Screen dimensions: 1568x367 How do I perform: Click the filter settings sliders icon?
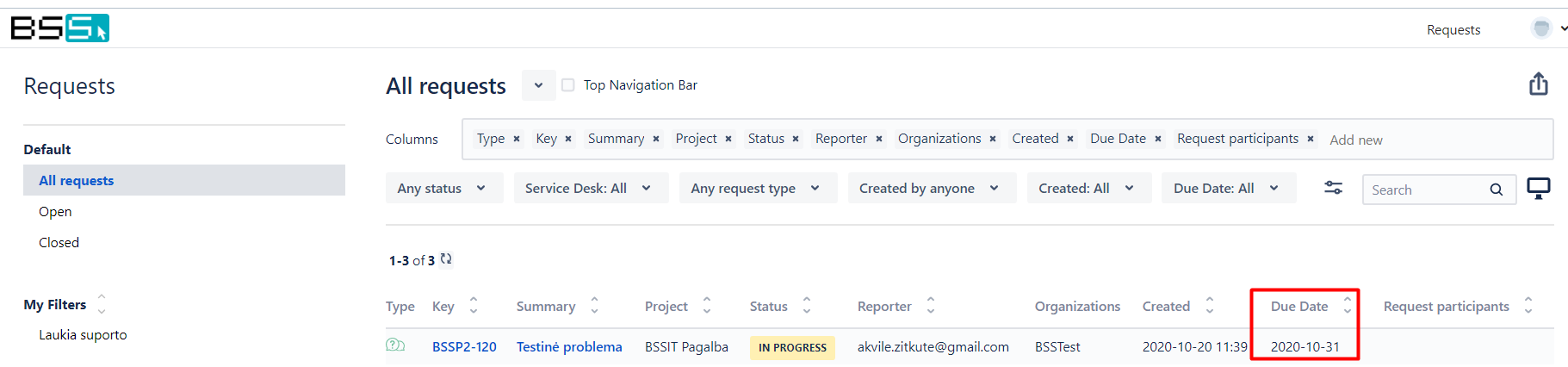(x=1333, y=188)
